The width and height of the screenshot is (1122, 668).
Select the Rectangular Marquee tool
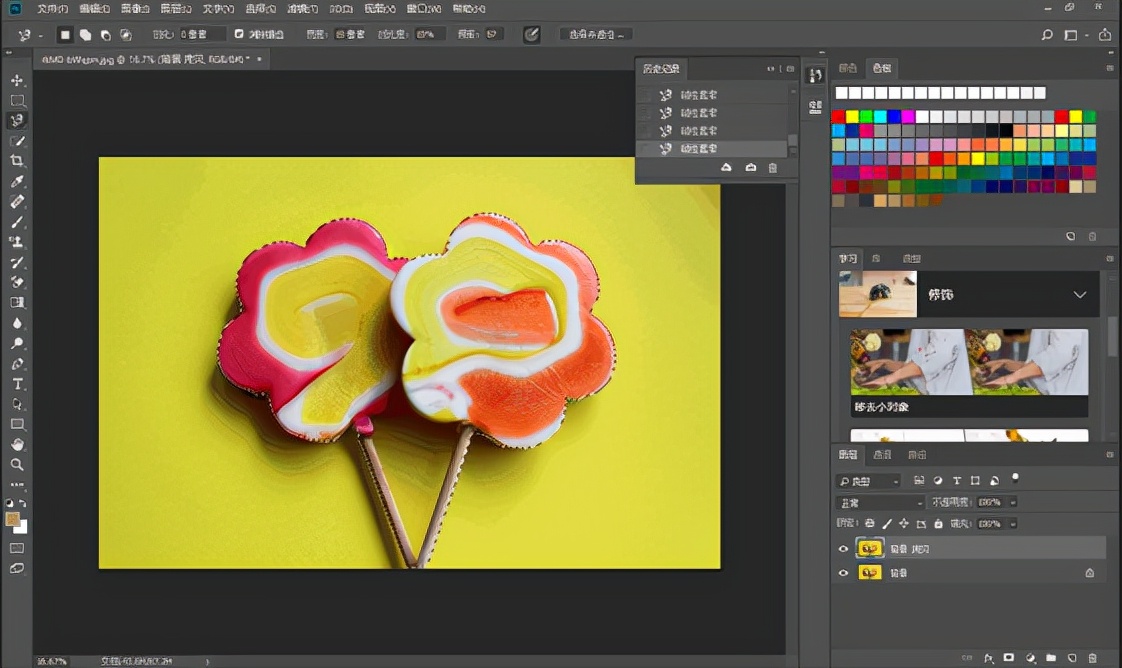point(17,100)
